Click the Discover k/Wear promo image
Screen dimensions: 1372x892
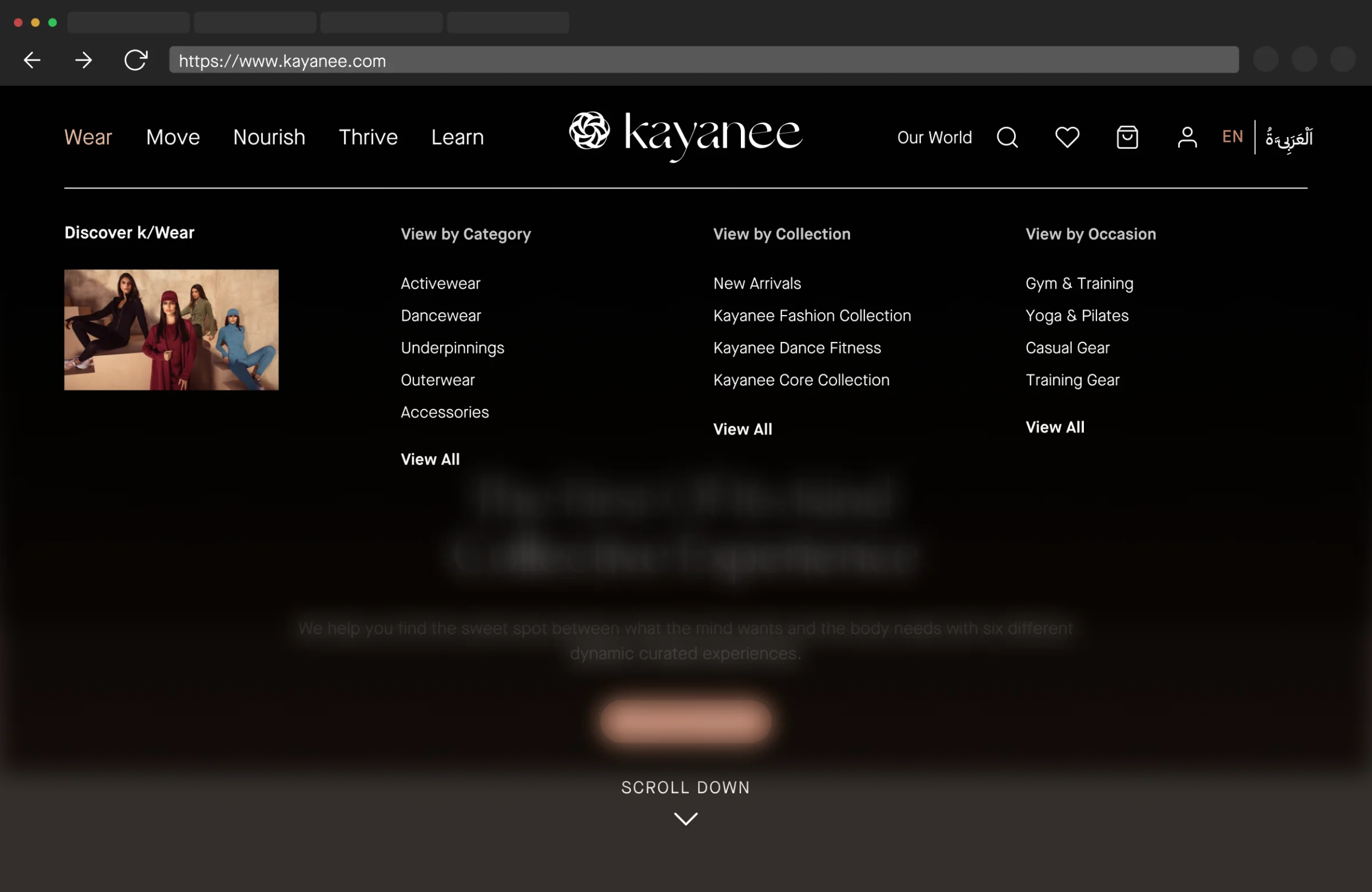pyautogui.click(x=171, y=330)
